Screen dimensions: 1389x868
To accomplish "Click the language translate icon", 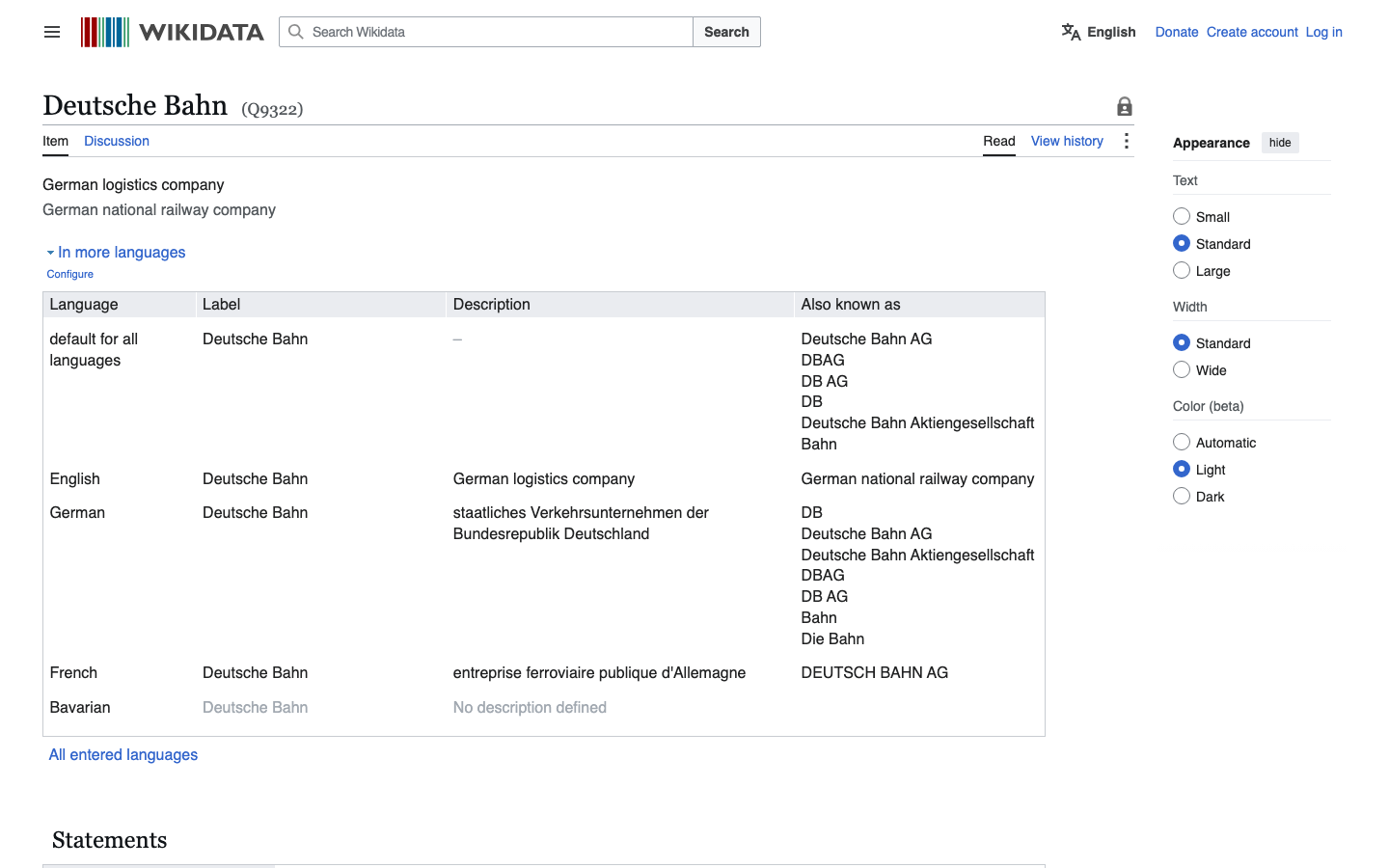I will point(1071,32).
